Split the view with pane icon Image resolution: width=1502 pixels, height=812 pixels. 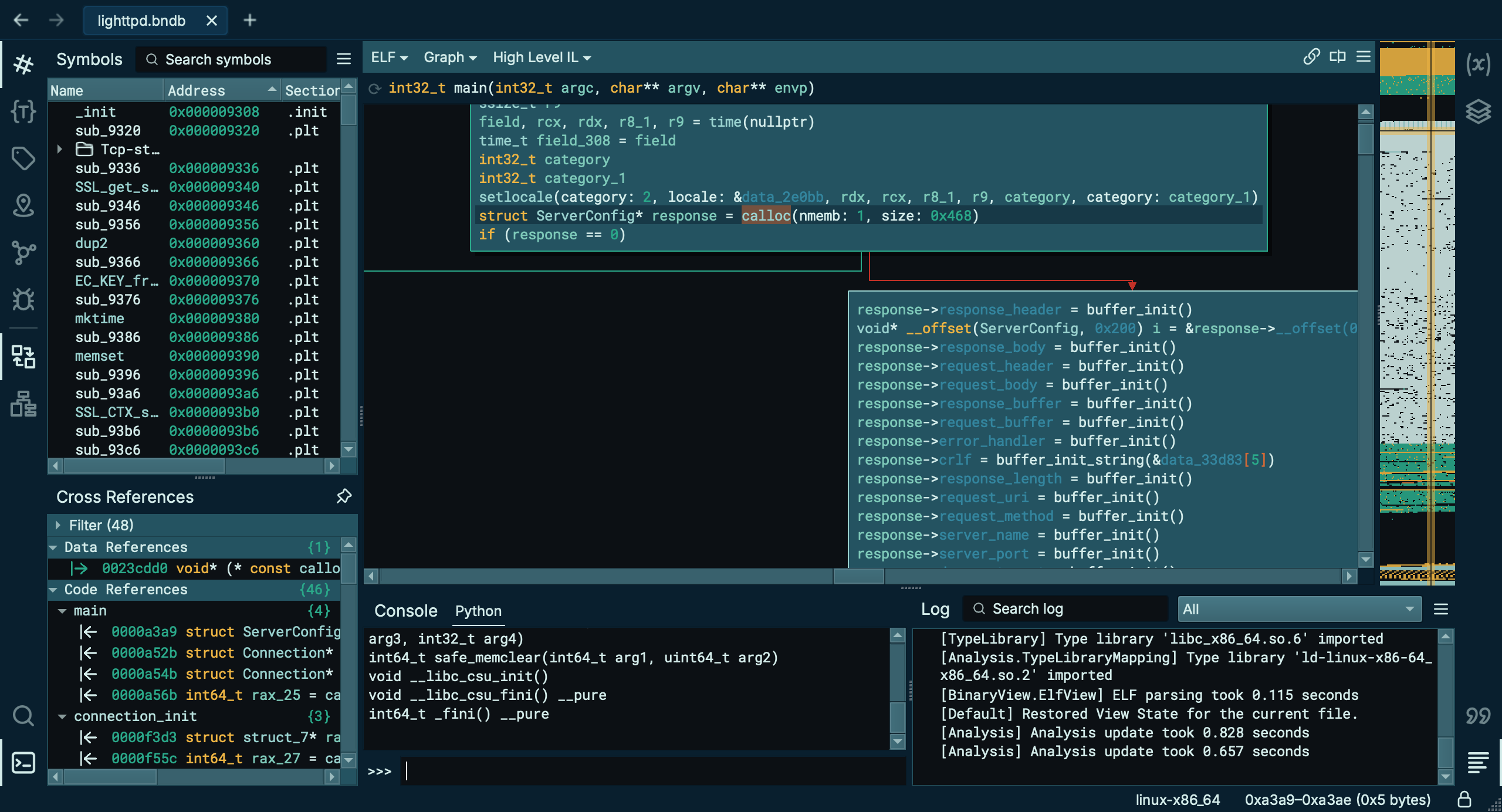pyautogui.click(x=1338, y=57)
